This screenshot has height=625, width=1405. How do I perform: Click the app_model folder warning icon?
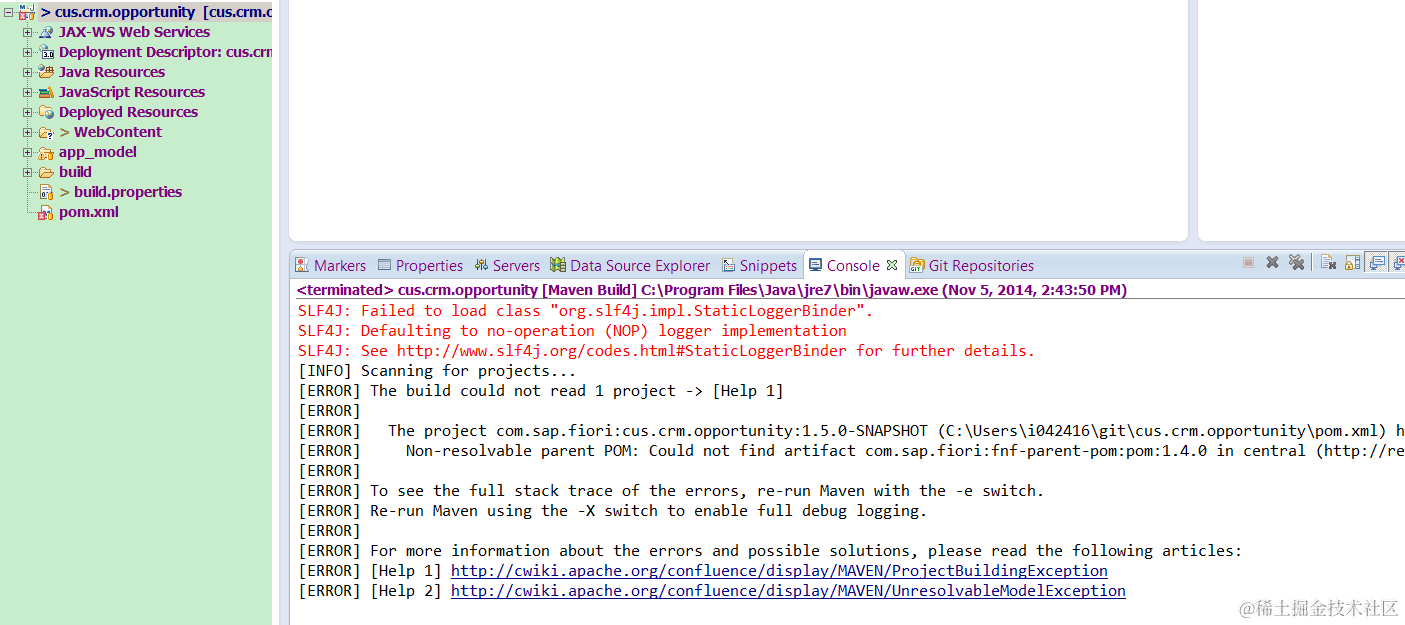pos(46,152)
